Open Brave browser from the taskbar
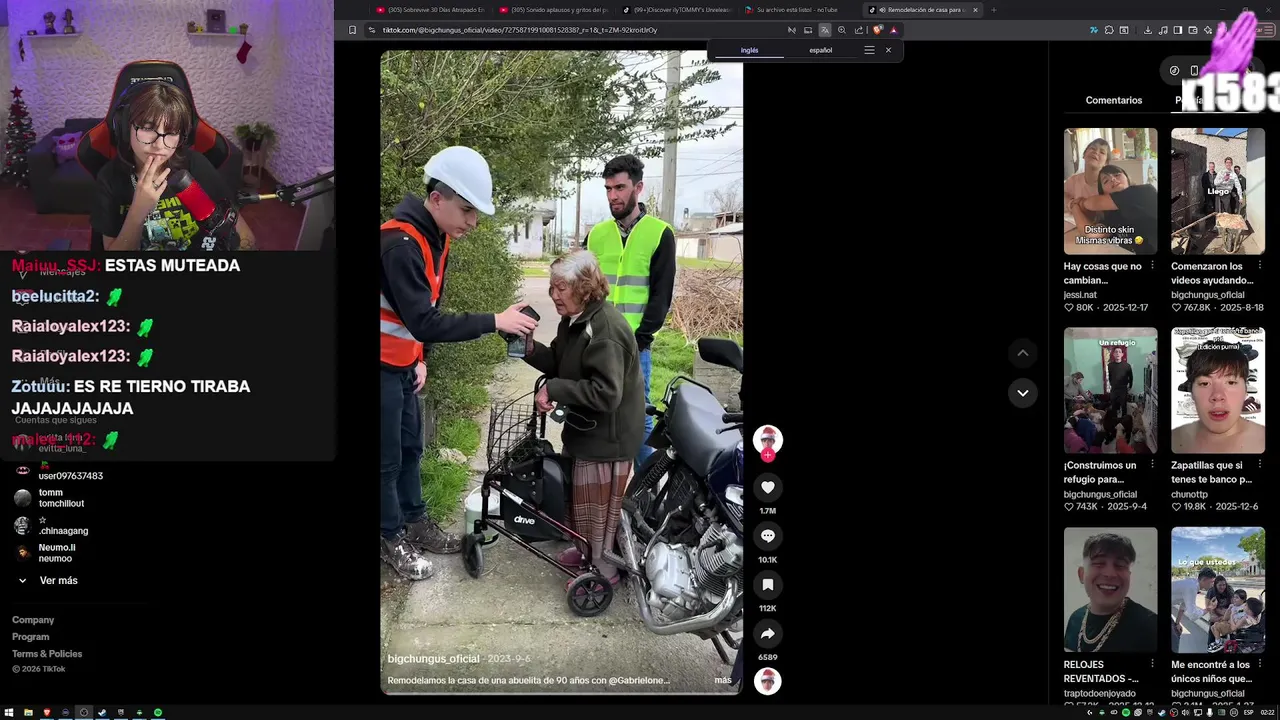 (x=47, y=712)
